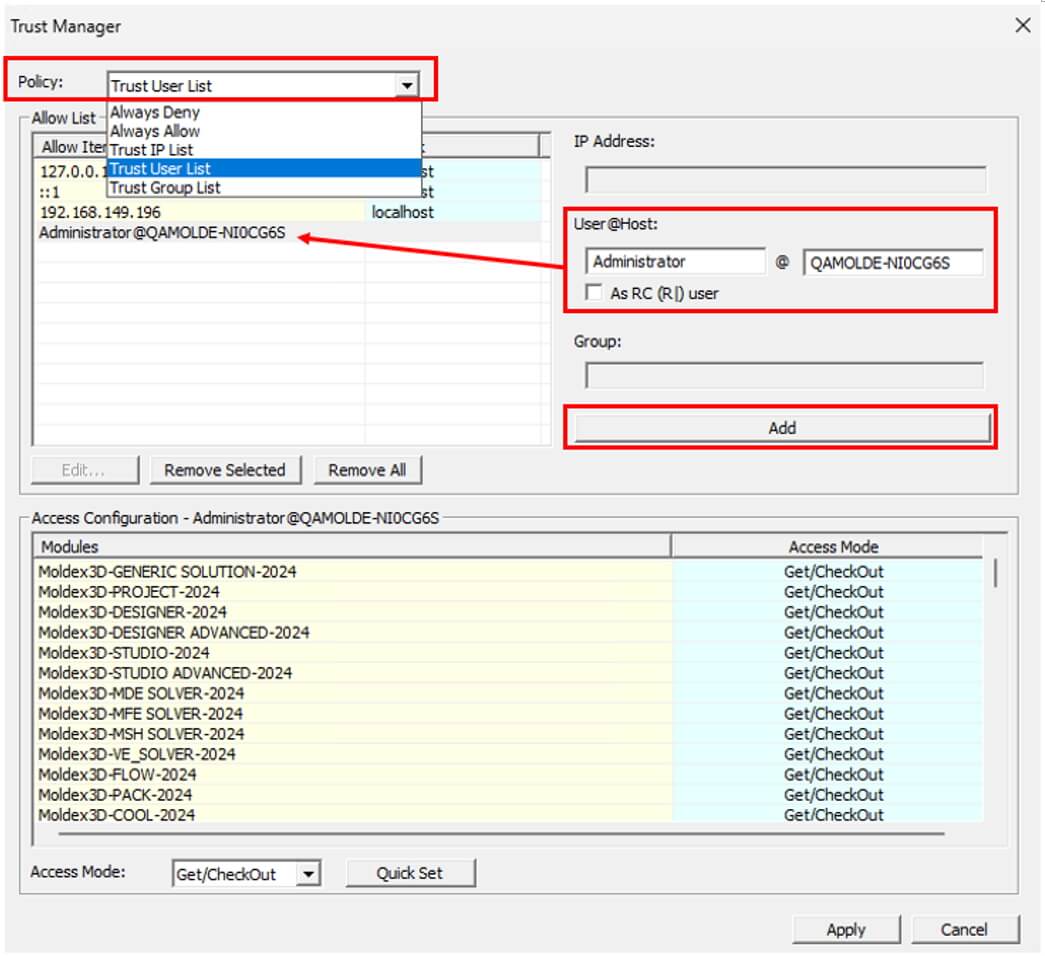This screenshot has width=1045, height=956.
Task: Select Moldex3D-DESIGNER ADVANCED-2024 module row
Action: tap(509, 632)
